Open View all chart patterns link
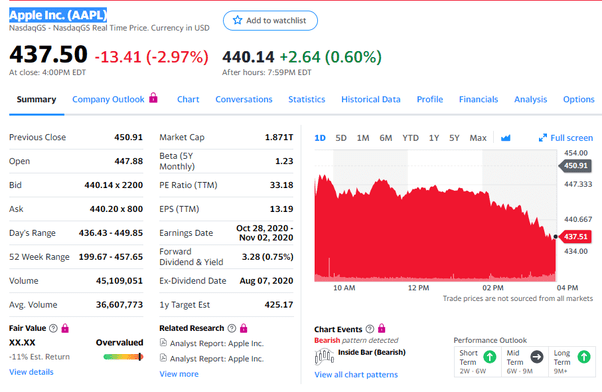602x392 pixels. (x=356, y=375)
